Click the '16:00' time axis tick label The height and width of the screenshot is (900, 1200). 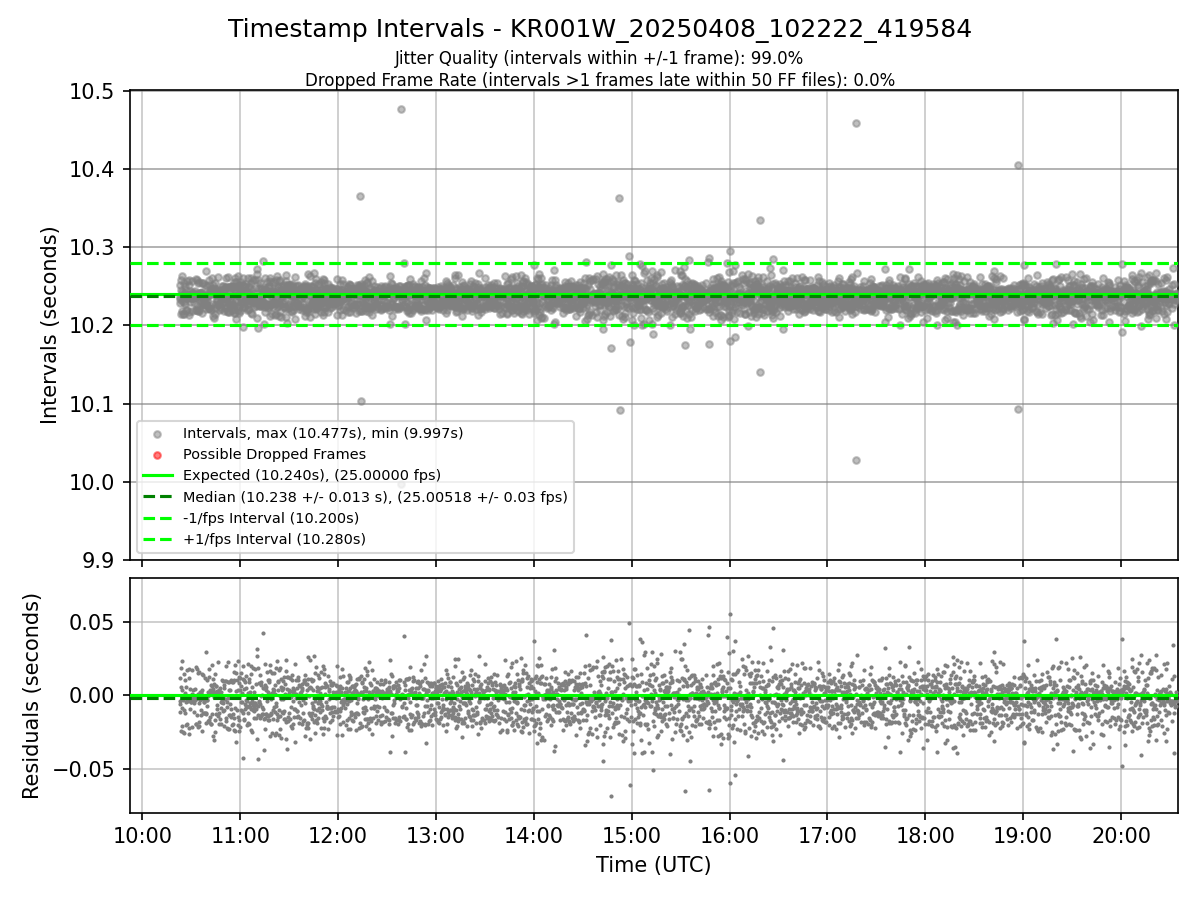729,835
